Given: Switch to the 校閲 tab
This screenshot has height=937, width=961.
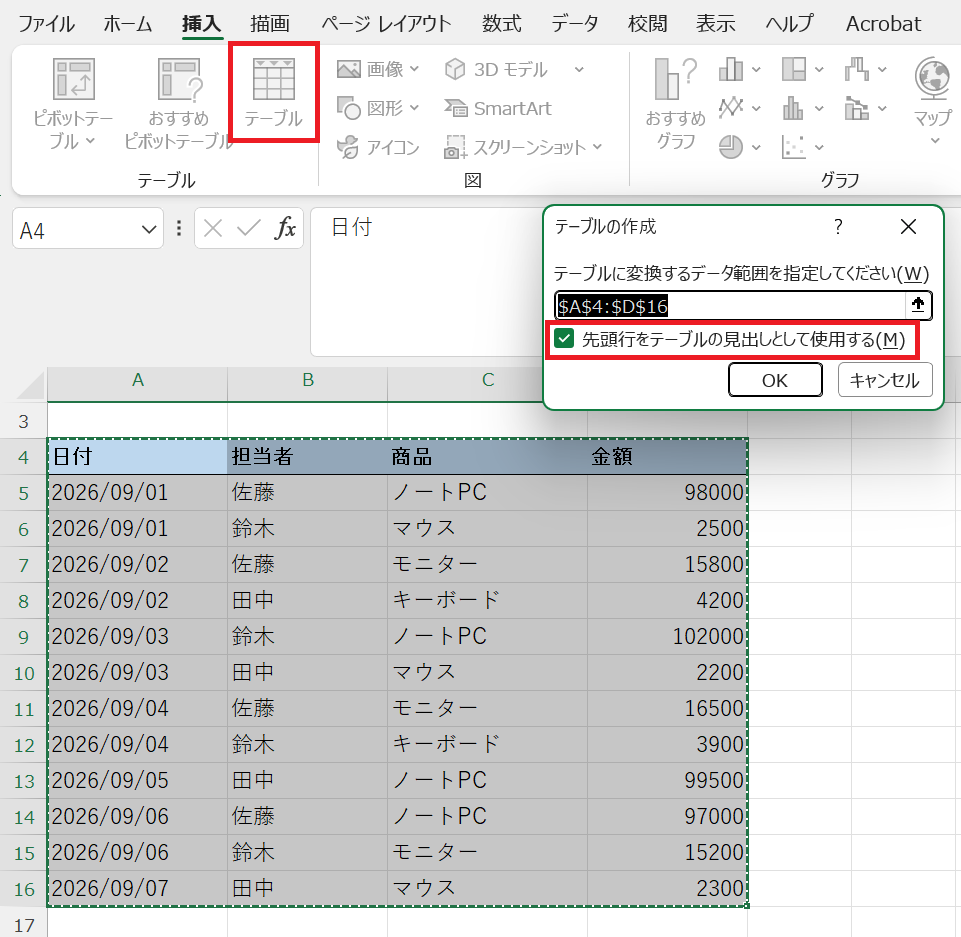Looking at the screenshot, I should click(647, 24).
